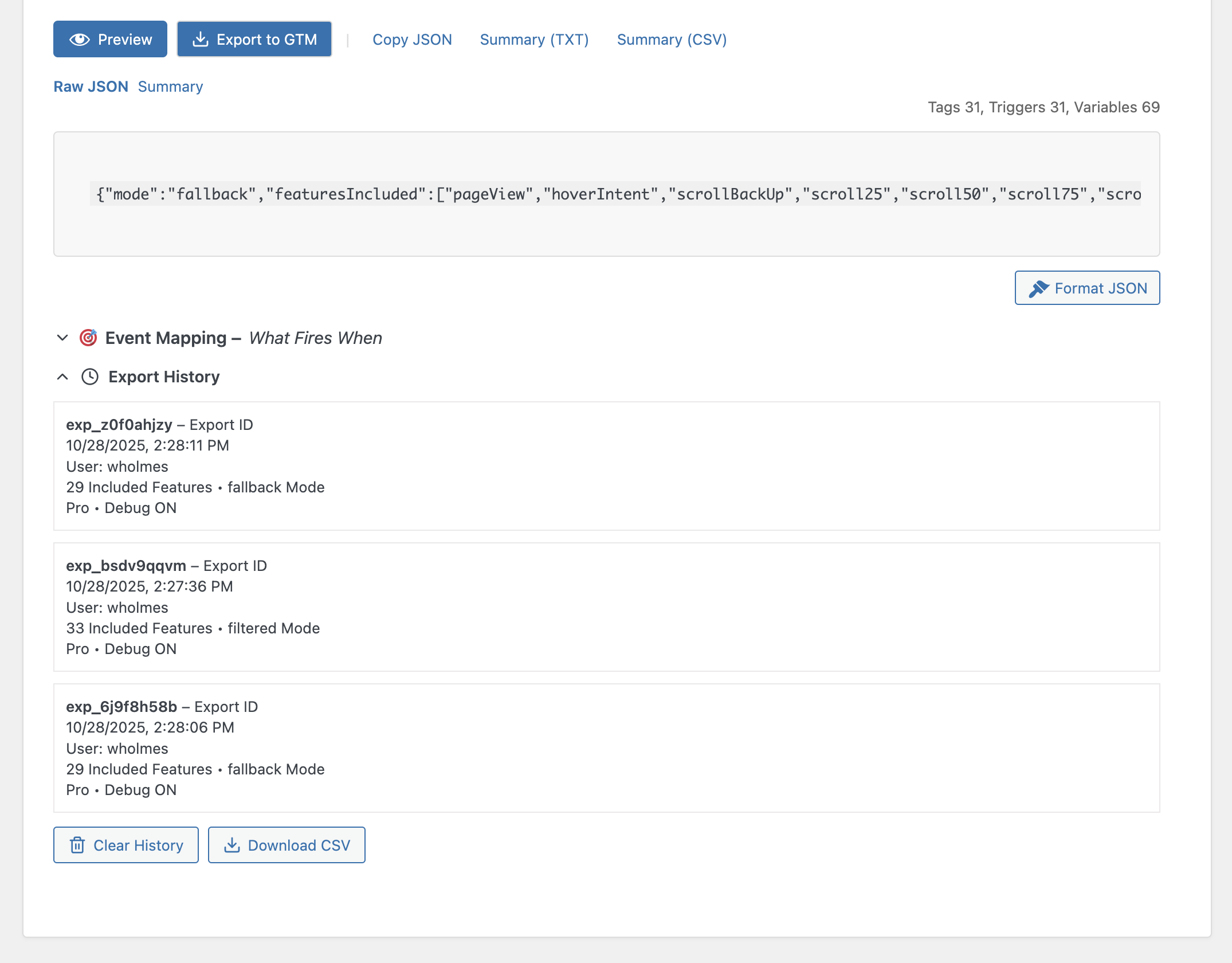
Task: Click the Export to GTM button
Action: point(254,38)
